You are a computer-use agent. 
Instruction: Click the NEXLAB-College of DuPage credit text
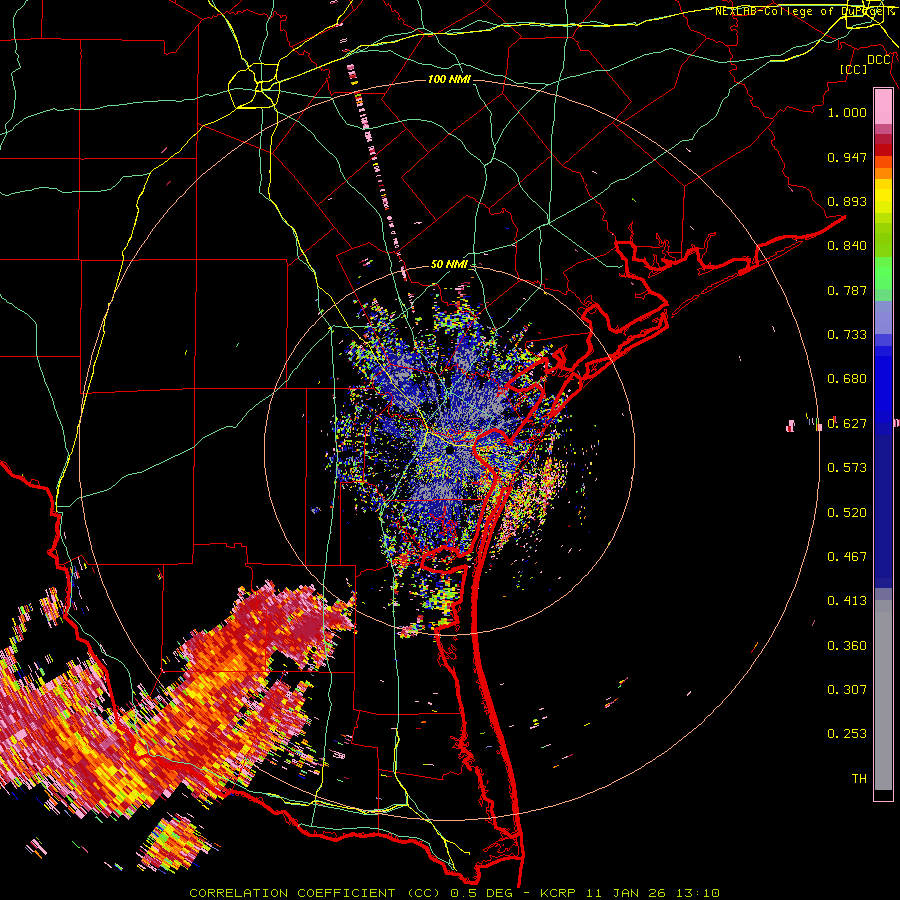tap(804, 11)
